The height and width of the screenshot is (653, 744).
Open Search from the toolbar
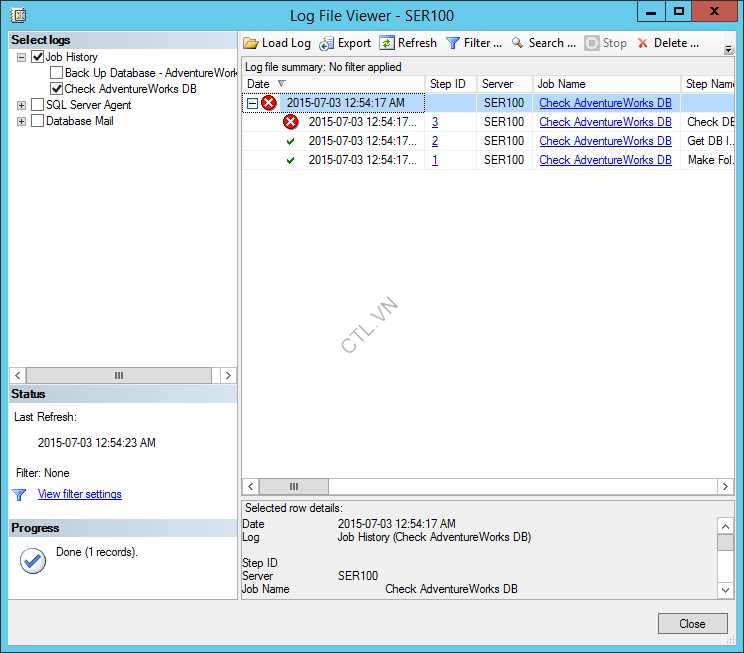click(518, 43)
